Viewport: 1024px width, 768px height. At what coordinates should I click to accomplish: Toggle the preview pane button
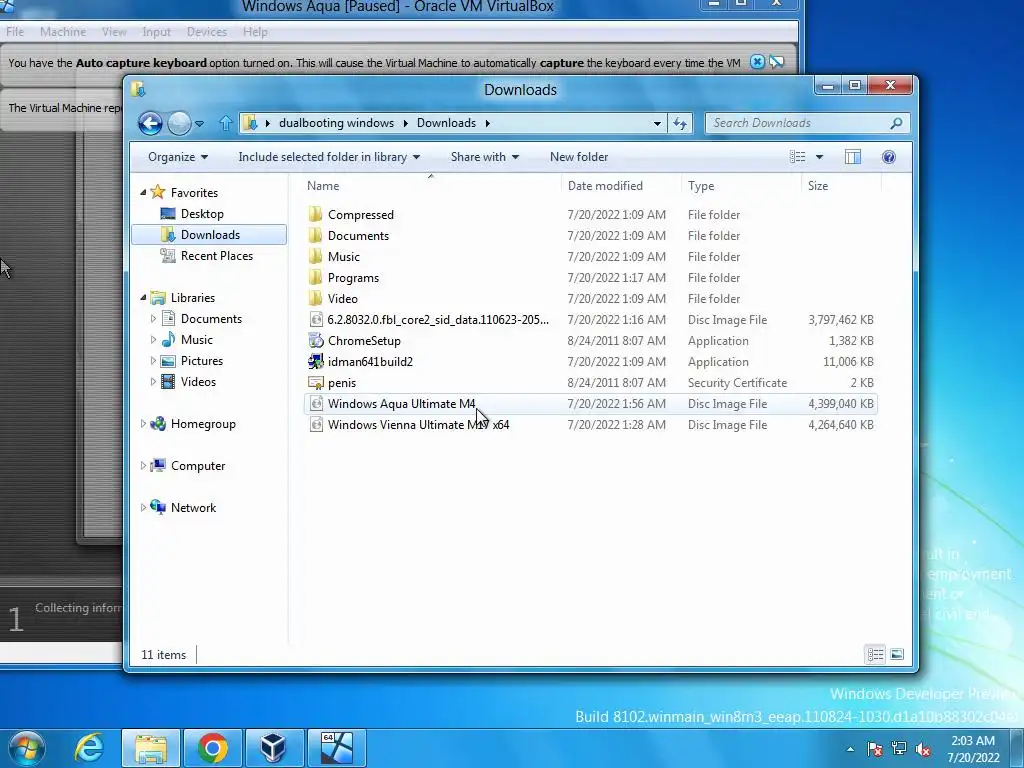(x=853, y=157)
